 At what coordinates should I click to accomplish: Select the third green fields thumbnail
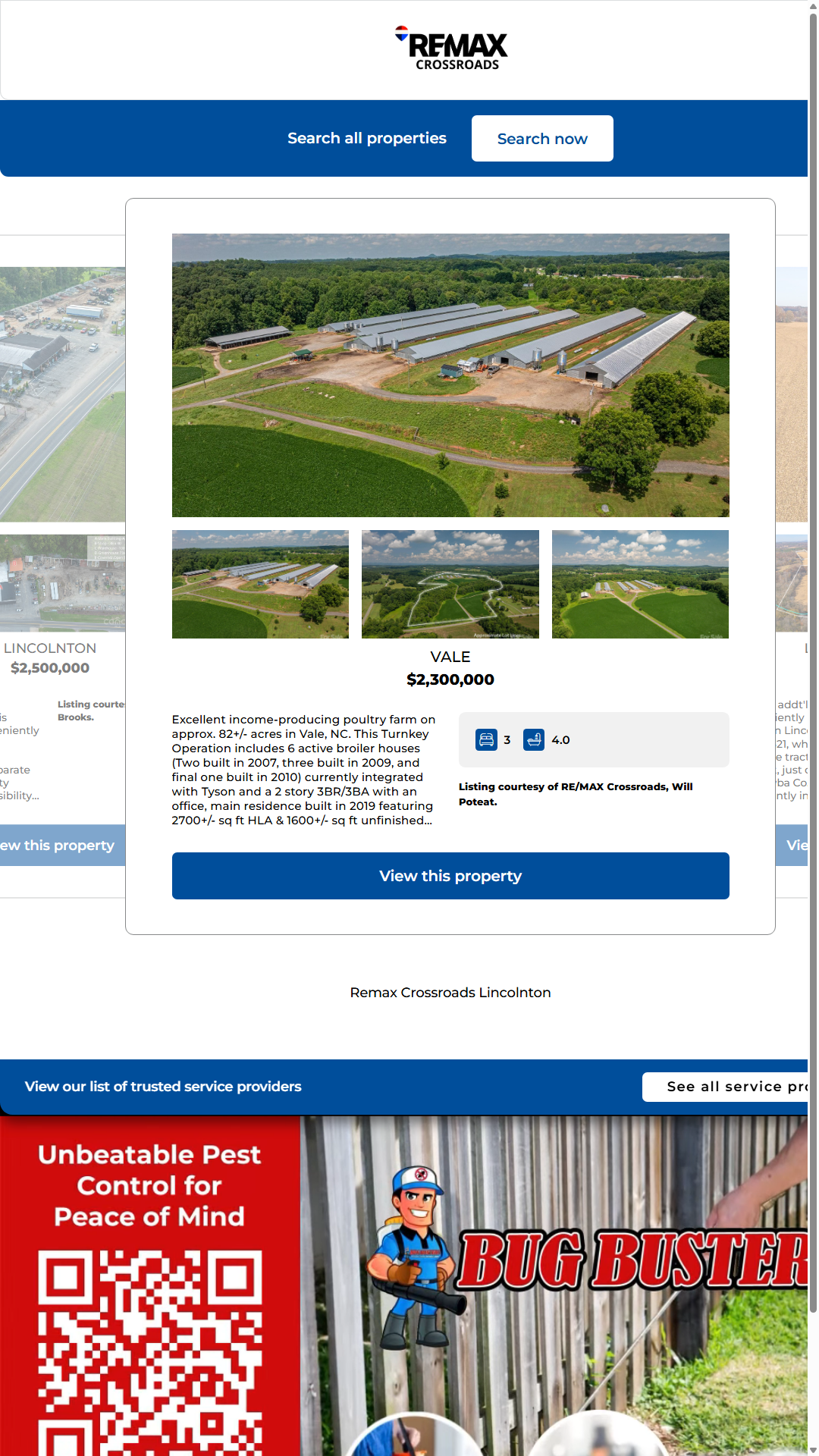point(640,584)
